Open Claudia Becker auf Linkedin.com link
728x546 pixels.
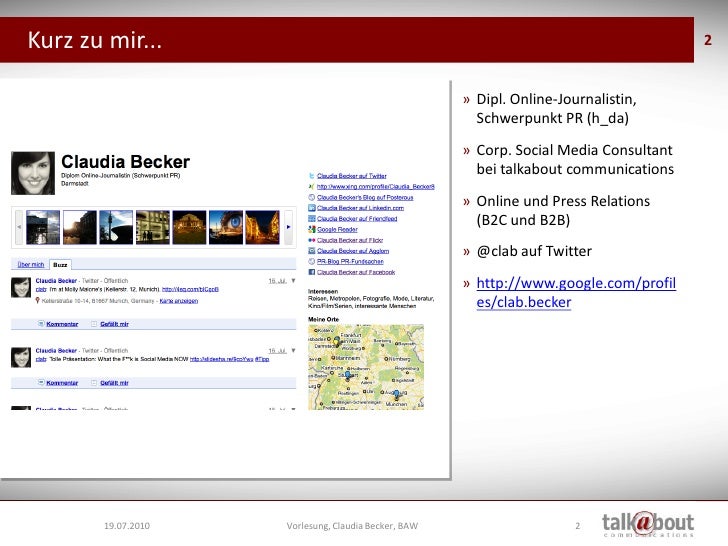[x=360, y=208]
